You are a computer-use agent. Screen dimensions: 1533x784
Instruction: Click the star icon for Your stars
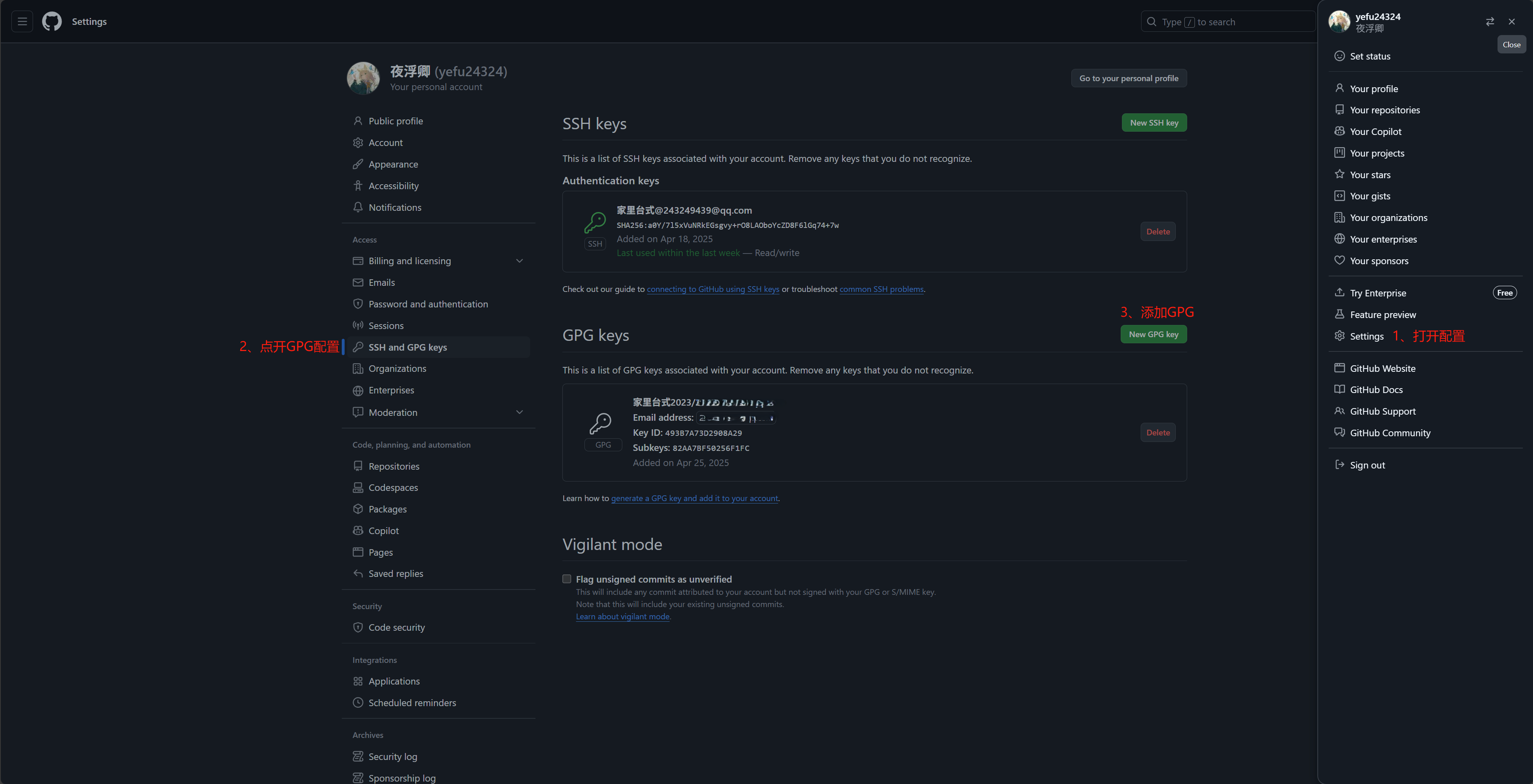[1339, 174]
